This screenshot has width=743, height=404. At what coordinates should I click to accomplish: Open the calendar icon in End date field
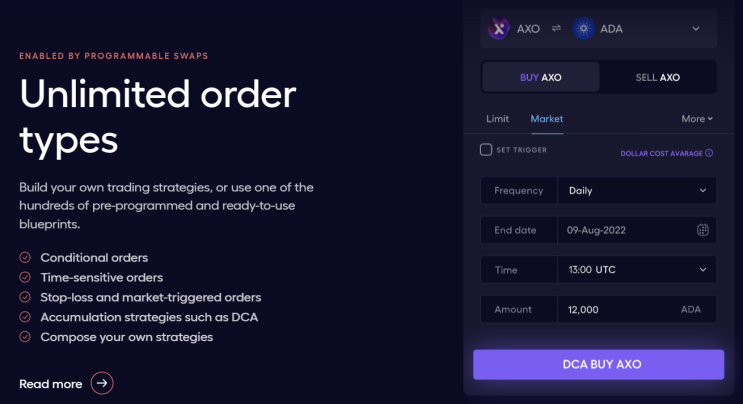[x=703, y=230]
